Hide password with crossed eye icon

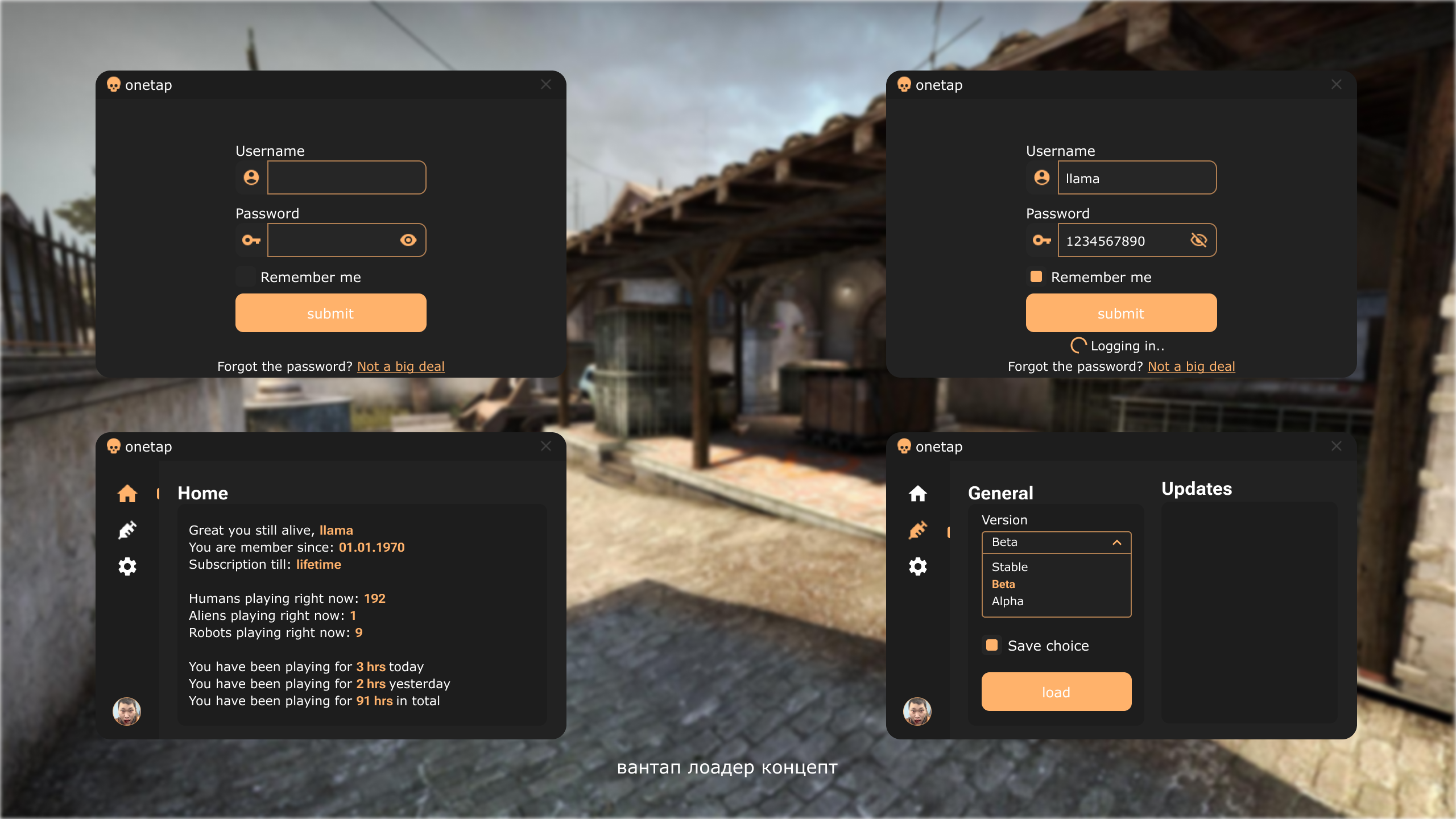pyautogui.click(x=1199, y=240)
